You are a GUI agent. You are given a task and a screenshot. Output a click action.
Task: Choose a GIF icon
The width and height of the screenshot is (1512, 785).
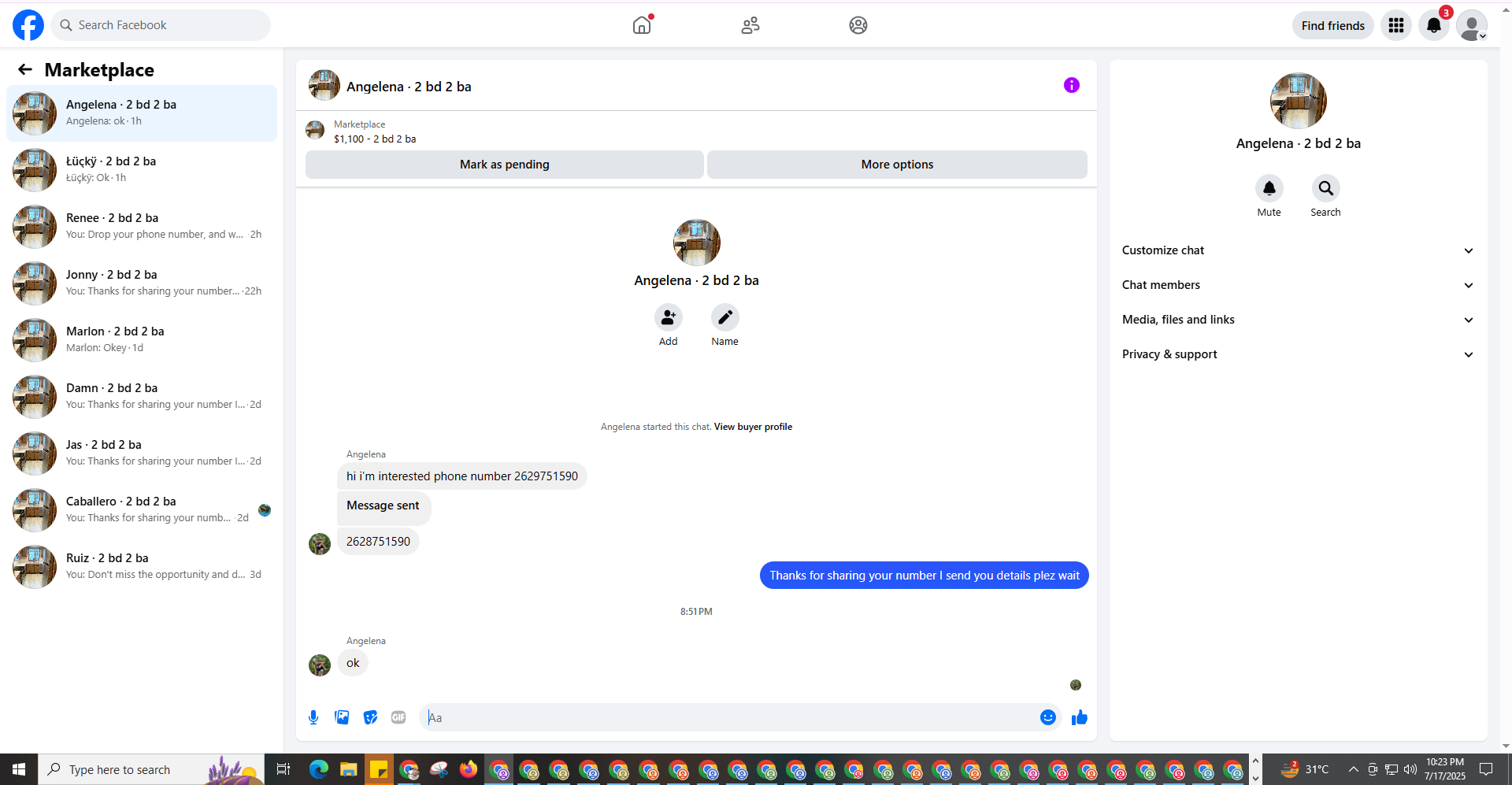pos(398,717)
